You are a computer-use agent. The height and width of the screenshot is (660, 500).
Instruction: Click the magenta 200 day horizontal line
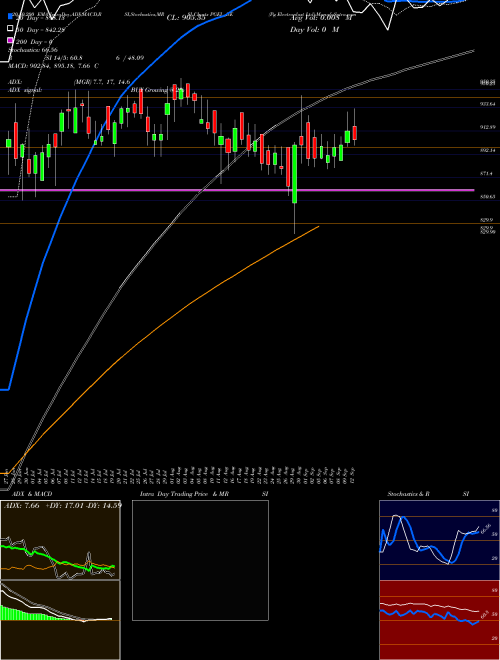point(237,190)
